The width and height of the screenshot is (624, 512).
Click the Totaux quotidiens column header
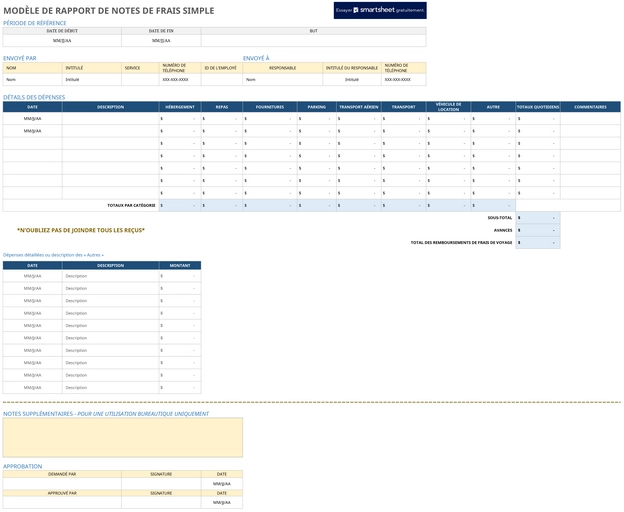pyautogui.click(x=538, y=107)
